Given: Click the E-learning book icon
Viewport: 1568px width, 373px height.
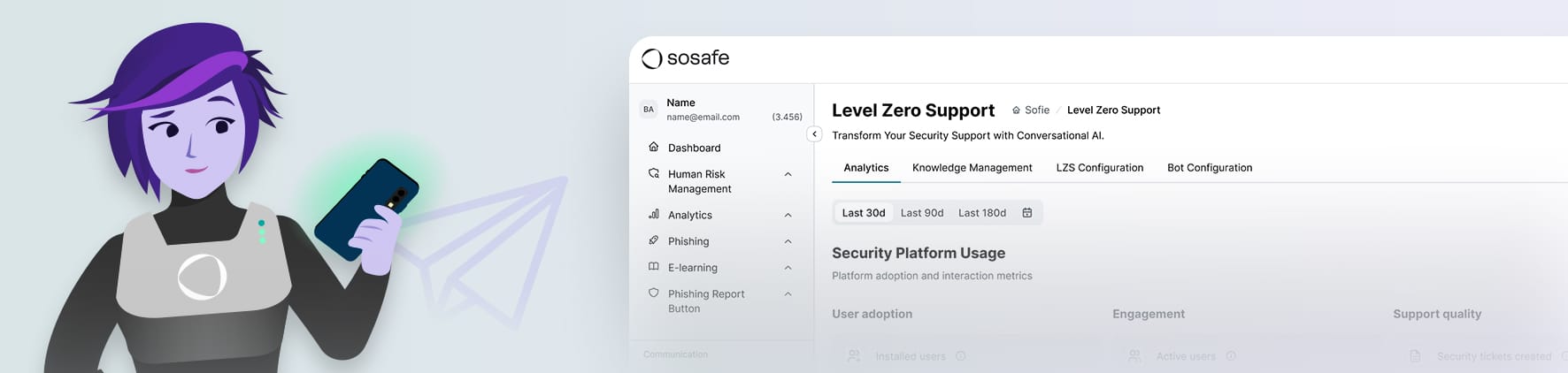Looking at the screenshot, I should click(x=653, y=267).
